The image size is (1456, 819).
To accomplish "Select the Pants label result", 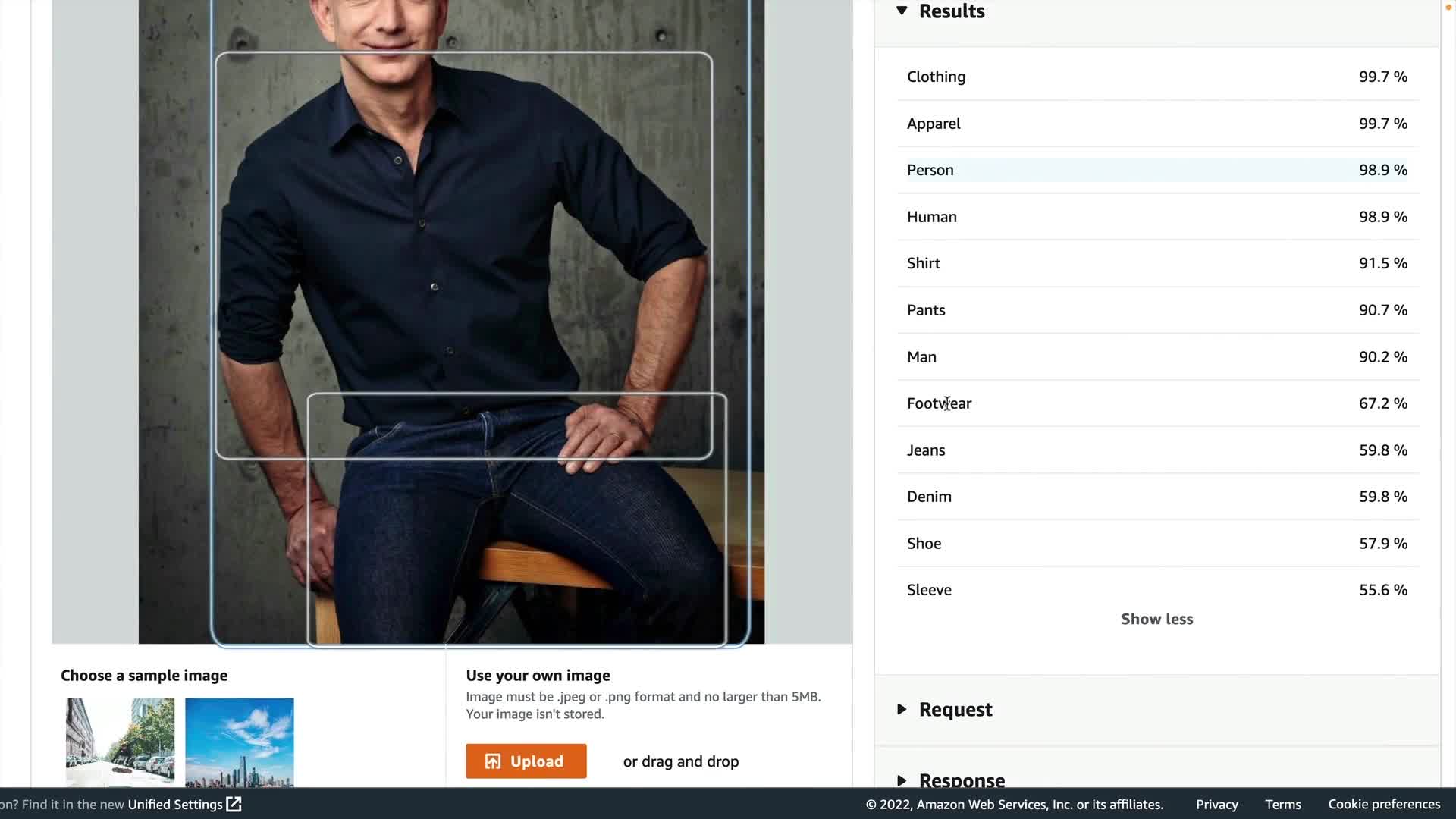I will coord(925,310).
